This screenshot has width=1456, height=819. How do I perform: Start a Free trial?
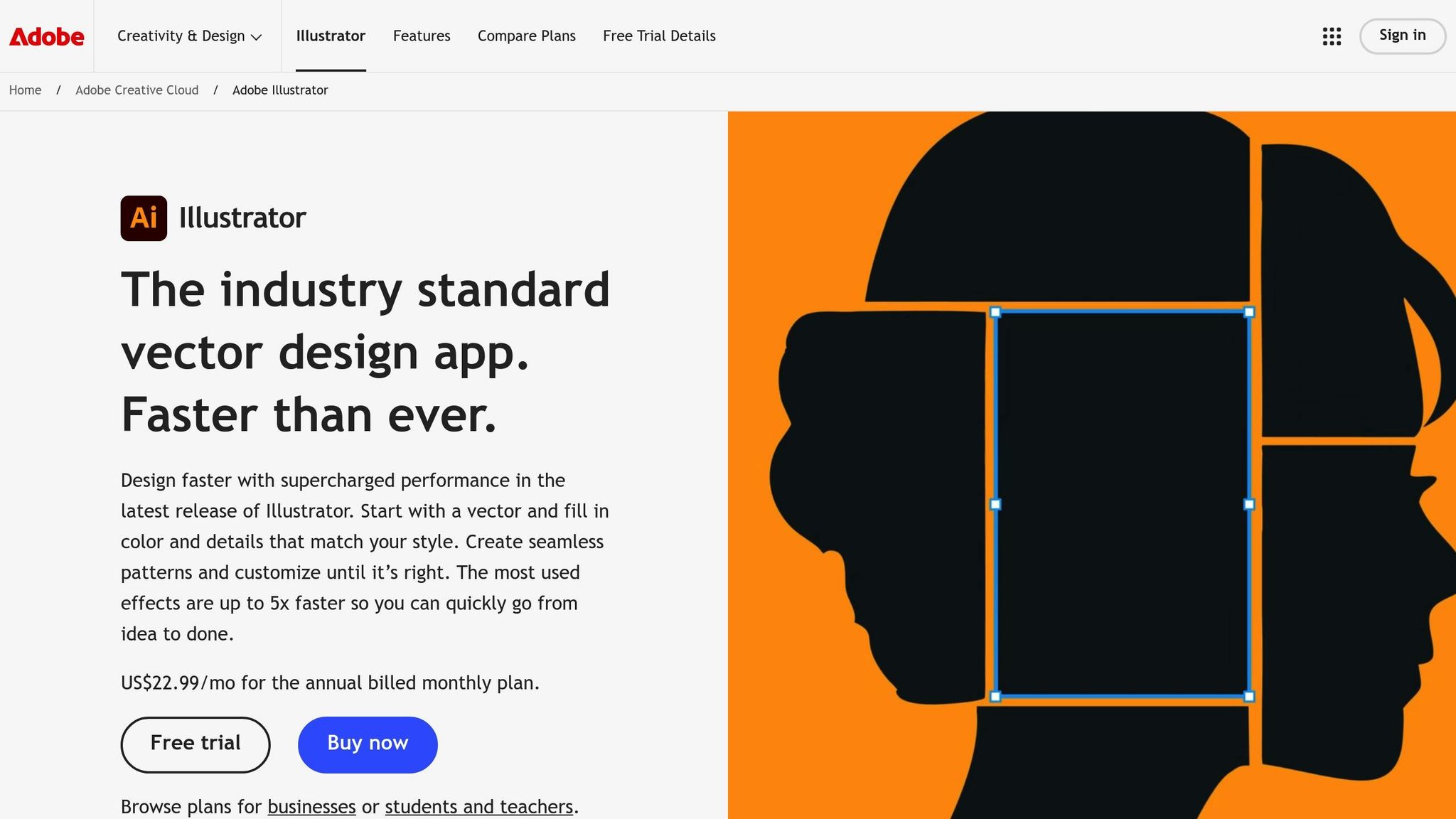click(x=195, y=744)
